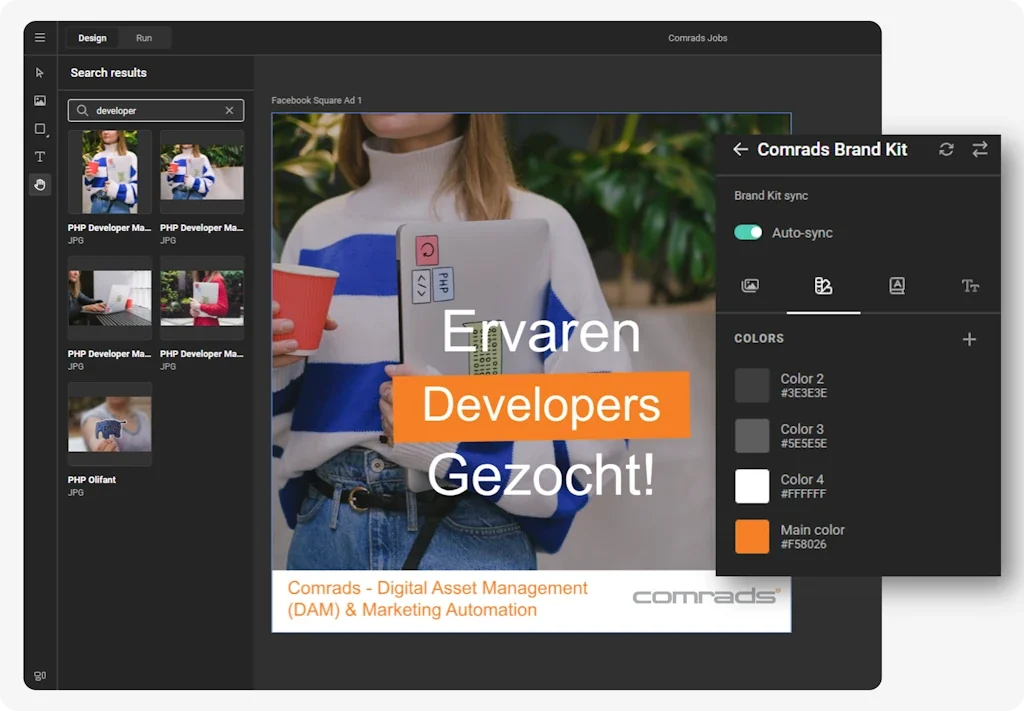Select the orange Developers text box

tap(541, 405)
